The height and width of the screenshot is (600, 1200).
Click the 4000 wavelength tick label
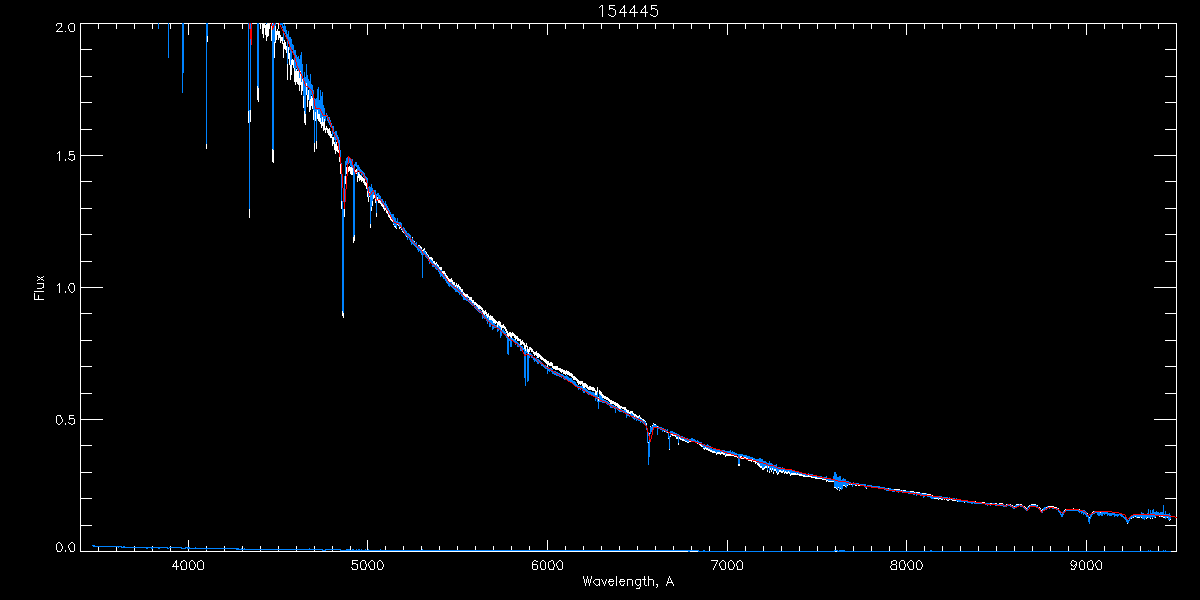[188, 565]
